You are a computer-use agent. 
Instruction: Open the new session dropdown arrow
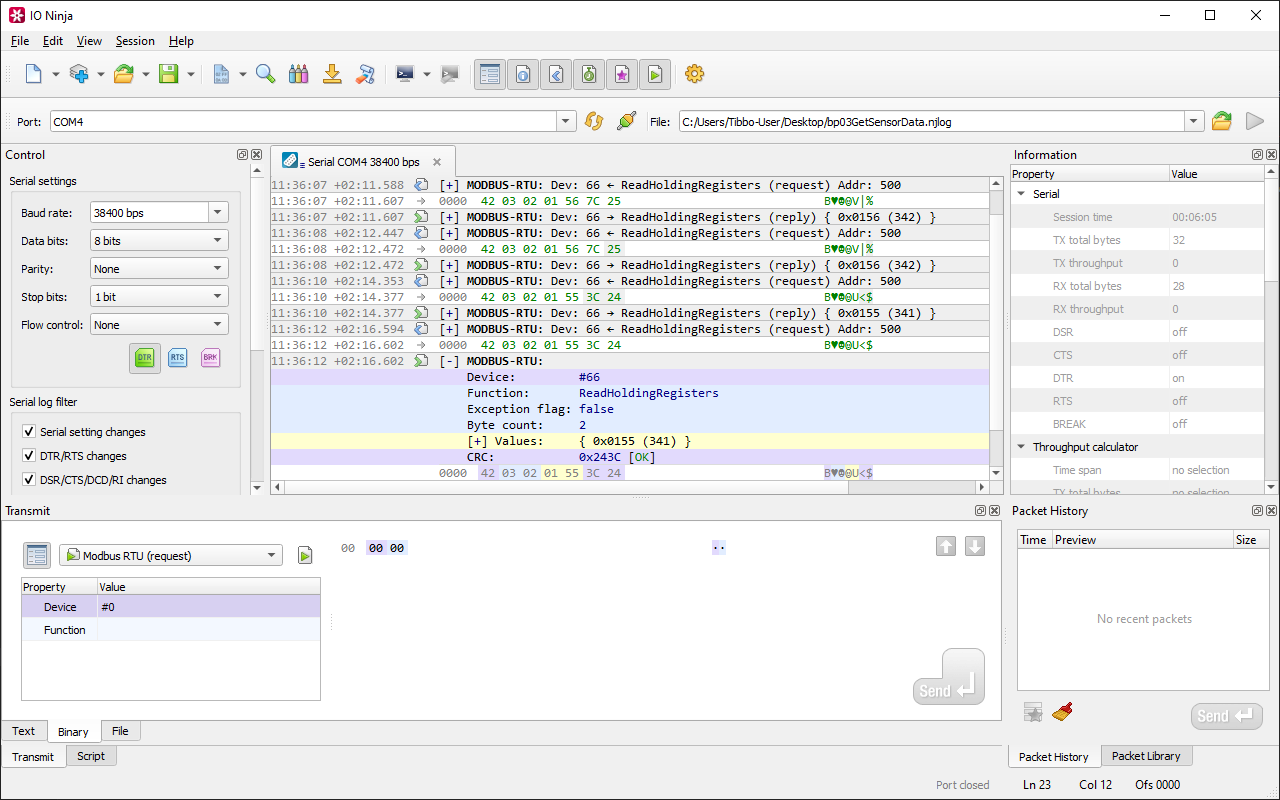(x=56, y=74)
